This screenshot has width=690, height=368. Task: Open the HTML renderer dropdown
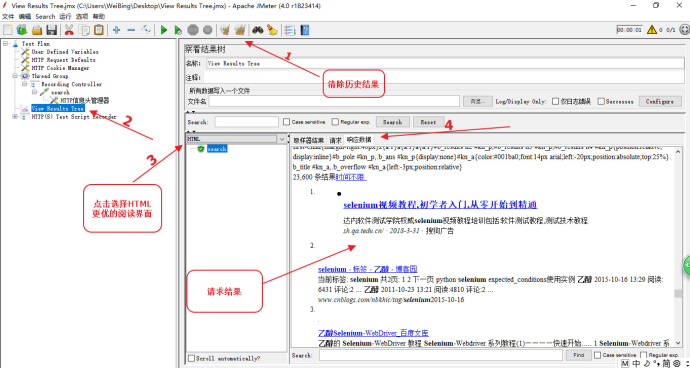pos(282,139)
